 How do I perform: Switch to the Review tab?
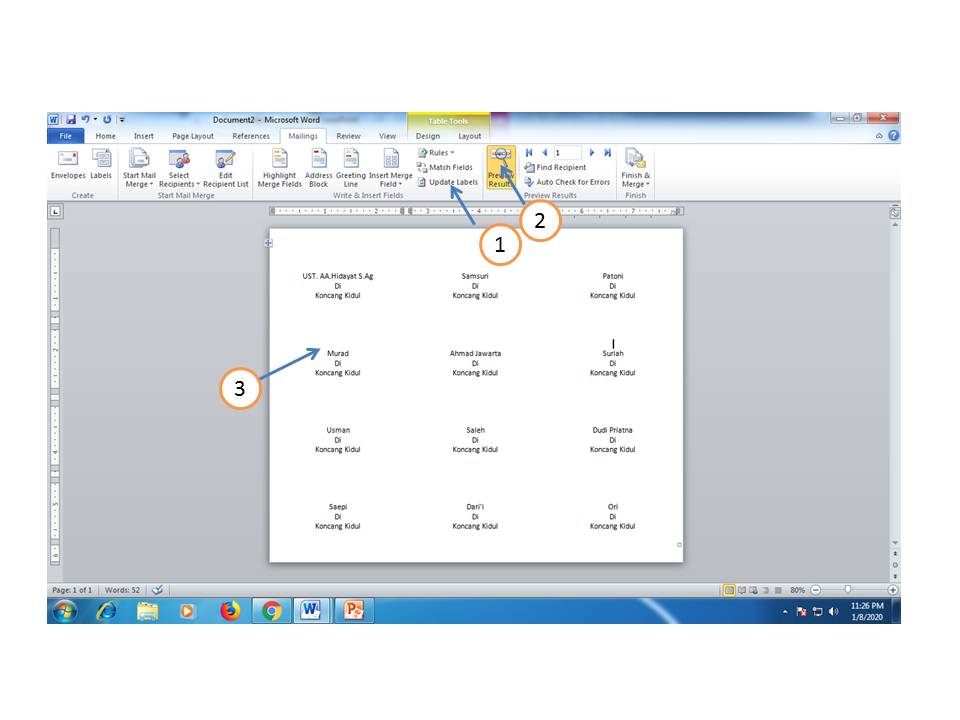tap(348, 136)
